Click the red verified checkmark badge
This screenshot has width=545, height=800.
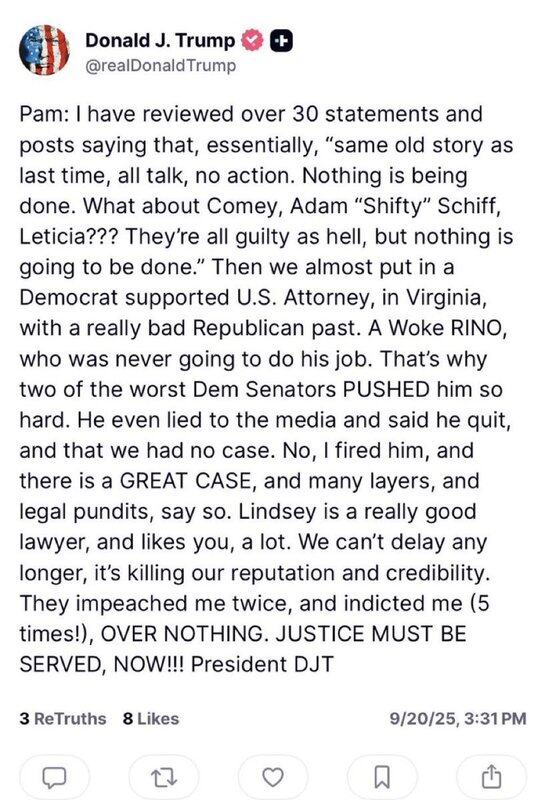[252, 41]
